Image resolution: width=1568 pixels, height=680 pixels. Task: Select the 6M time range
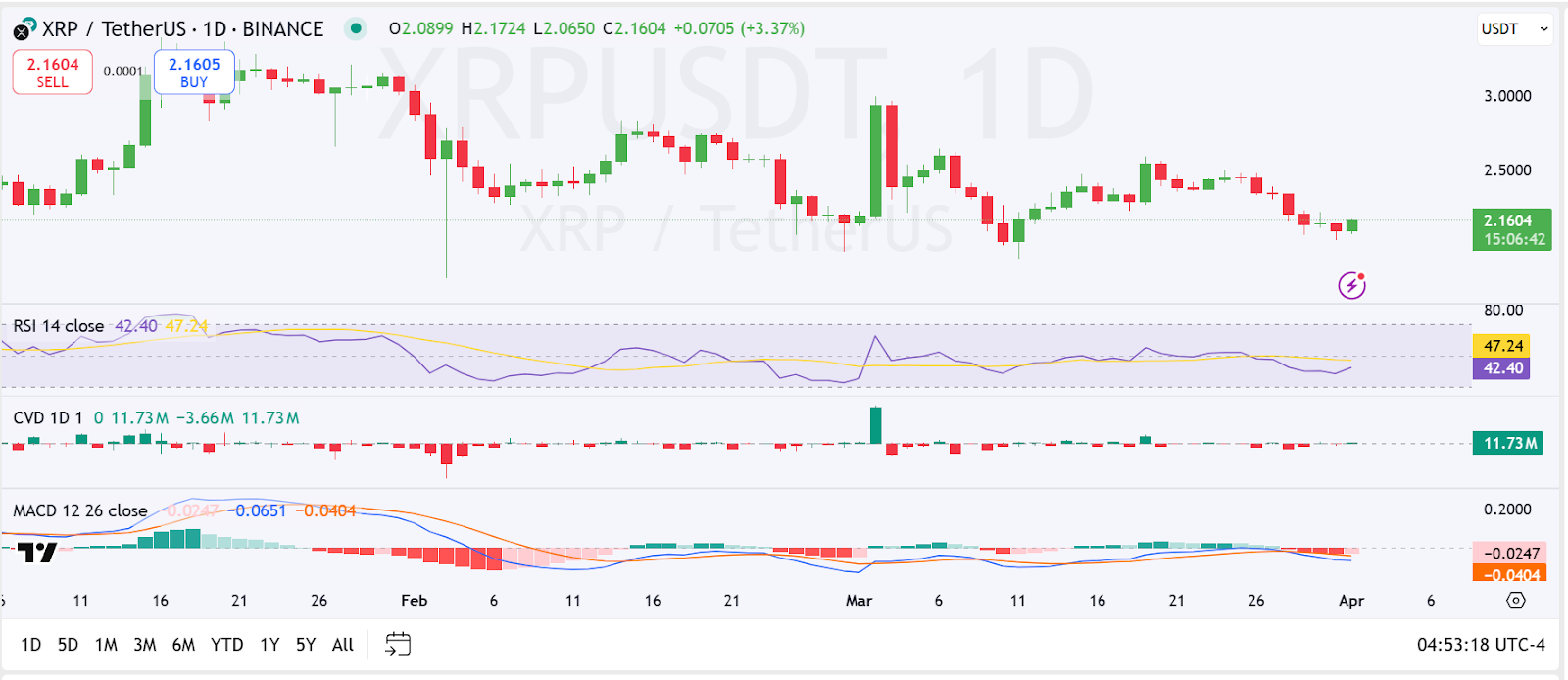point(183,645)
